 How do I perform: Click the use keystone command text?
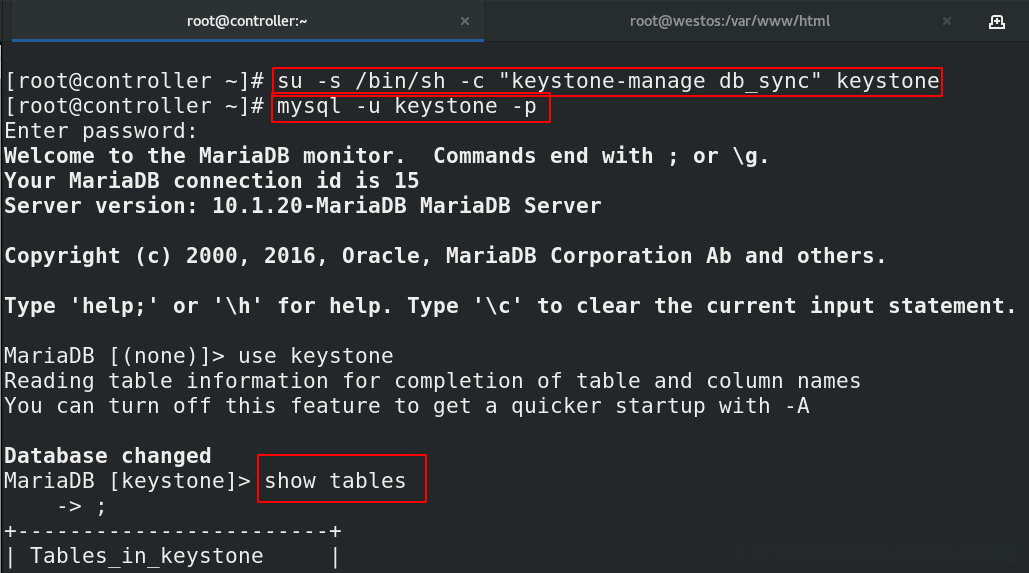coord(341,356)
